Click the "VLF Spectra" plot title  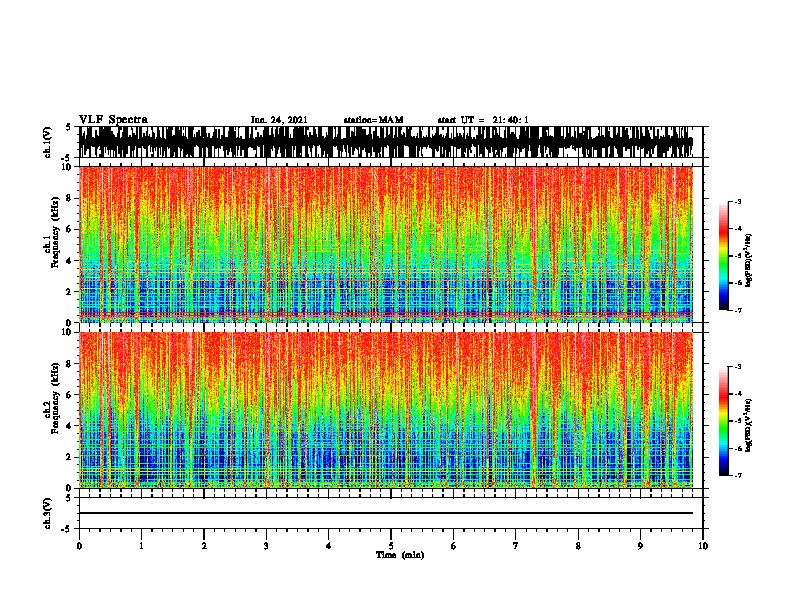[113, 120]
